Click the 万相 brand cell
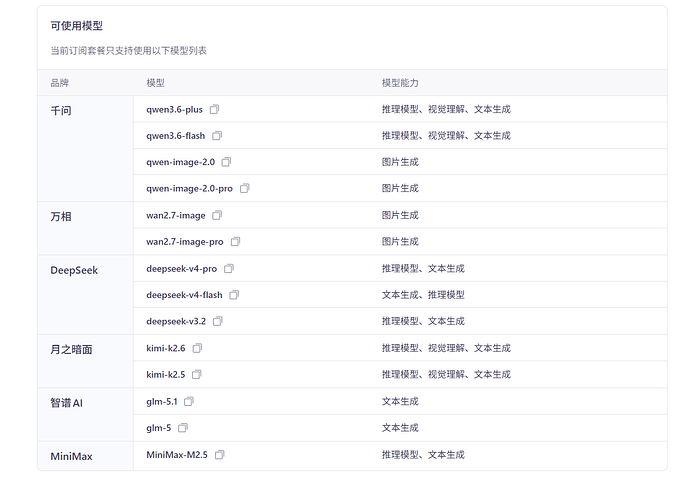 click(x=85, y=228)
